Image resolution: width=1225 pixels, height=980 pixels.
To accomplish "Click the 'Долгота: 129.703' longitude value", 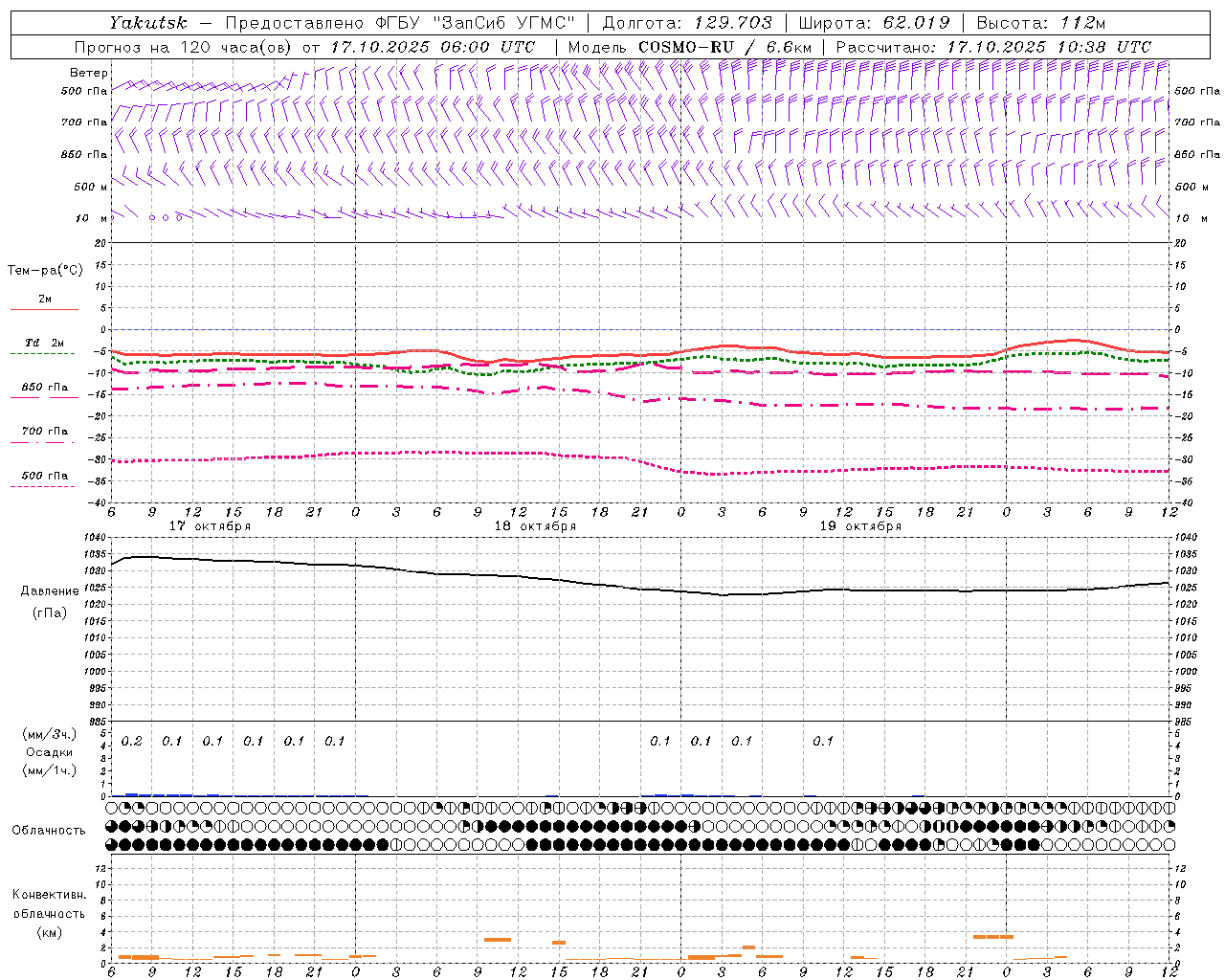I will click(x=687, y=23).
